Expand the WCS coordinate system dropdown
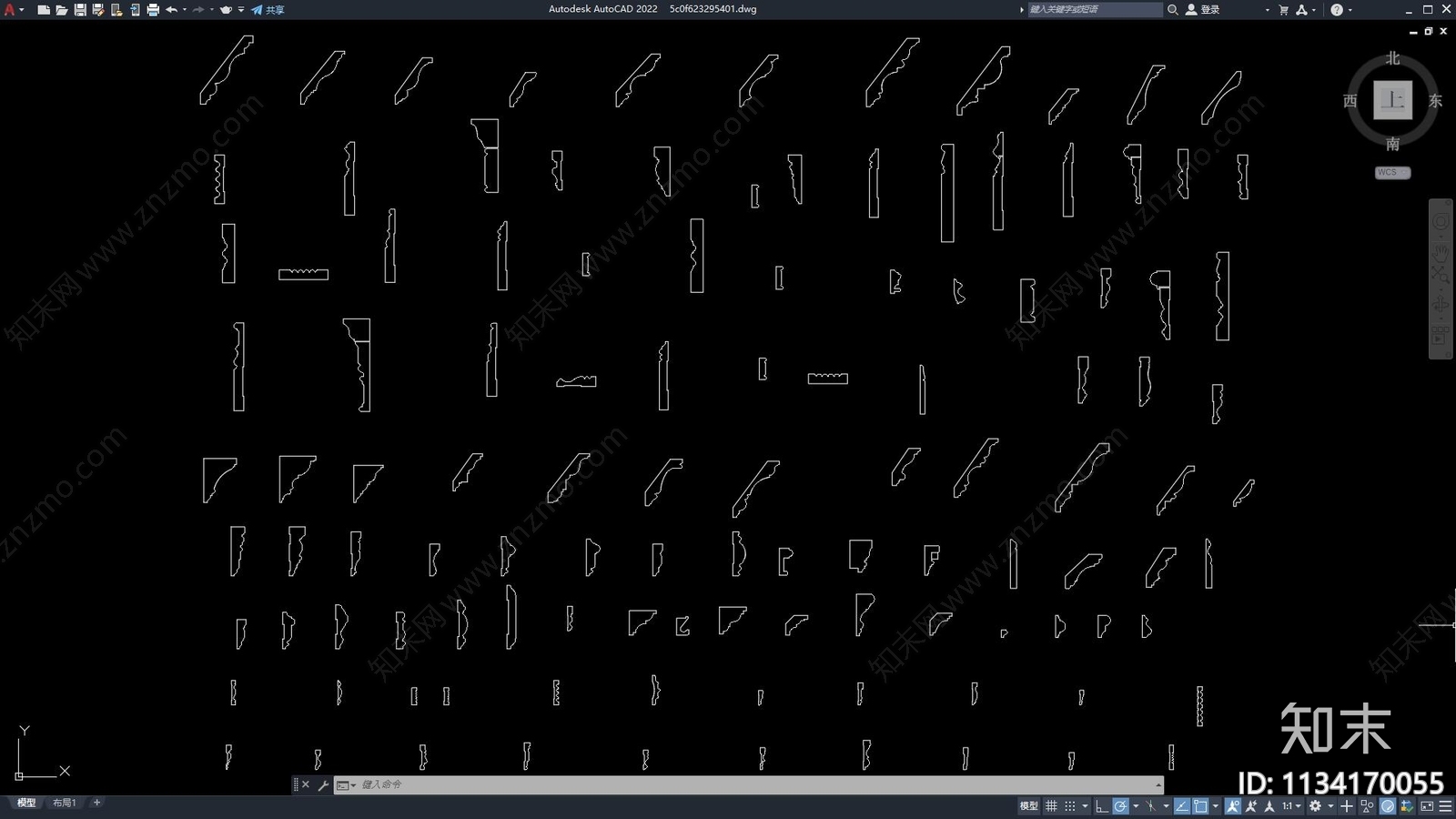Viewport: 1456px width, 819px height. pyautogui.click(x=1392, y=172)
